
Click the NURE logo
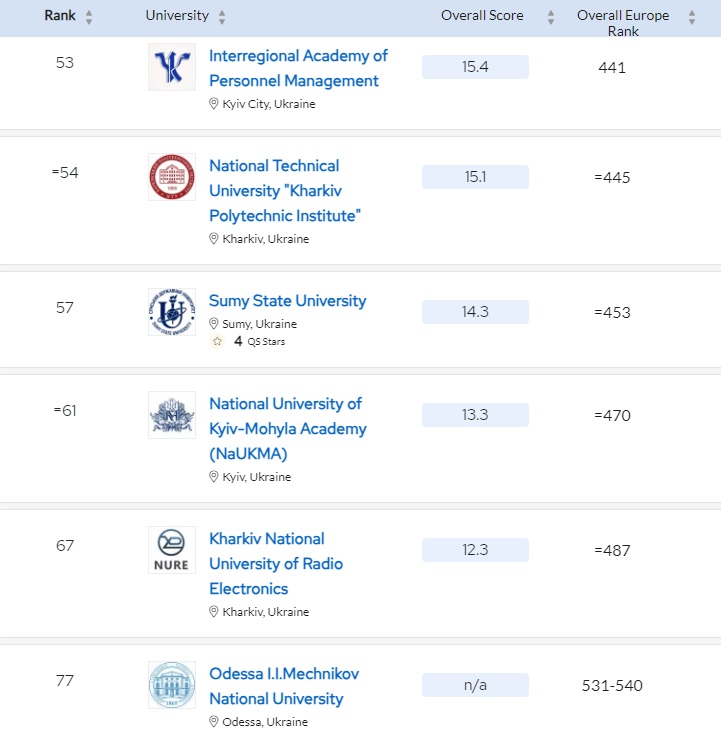tap(171, 550)
